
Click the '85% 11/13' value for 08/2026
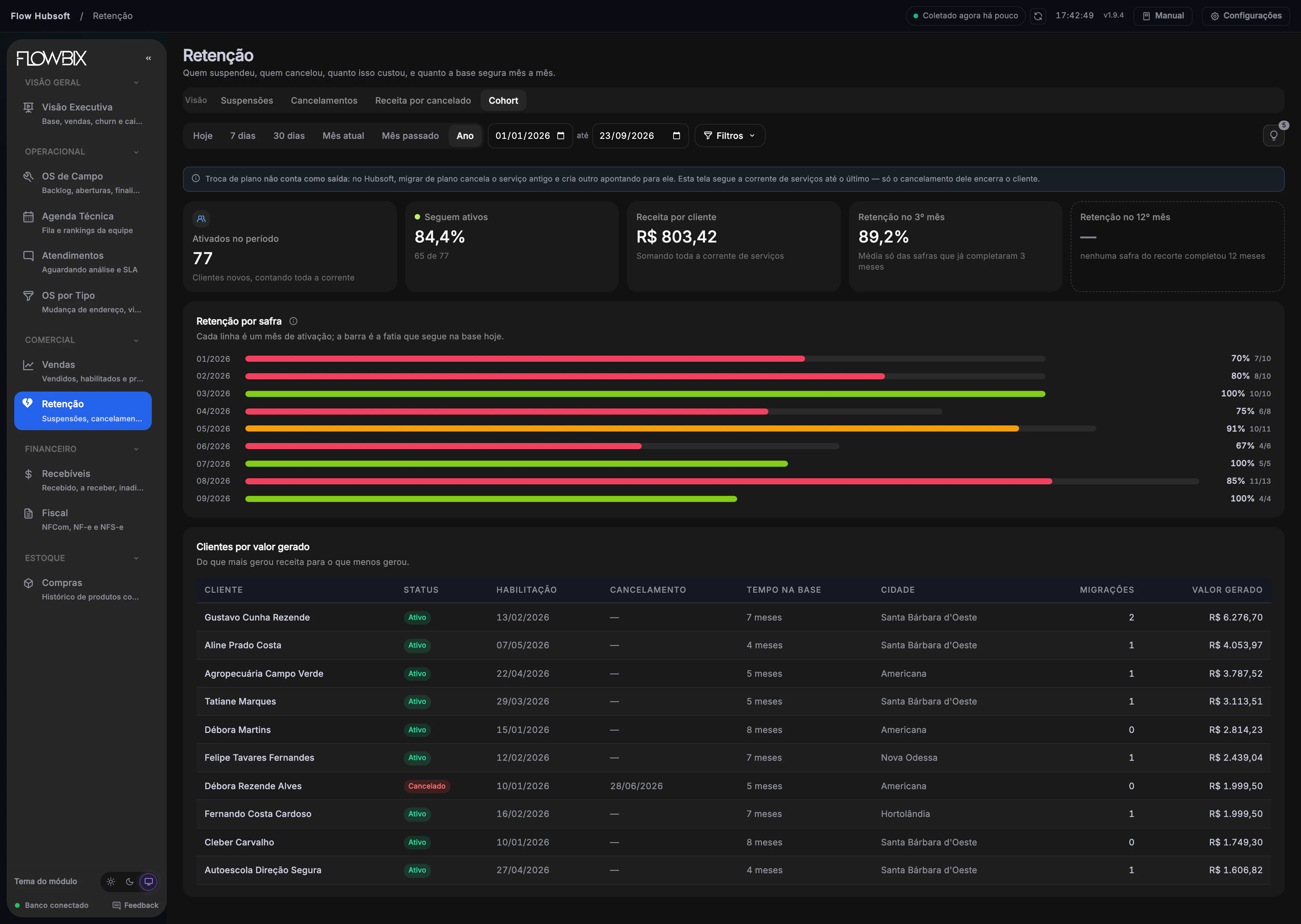(x=1248, y=481)
